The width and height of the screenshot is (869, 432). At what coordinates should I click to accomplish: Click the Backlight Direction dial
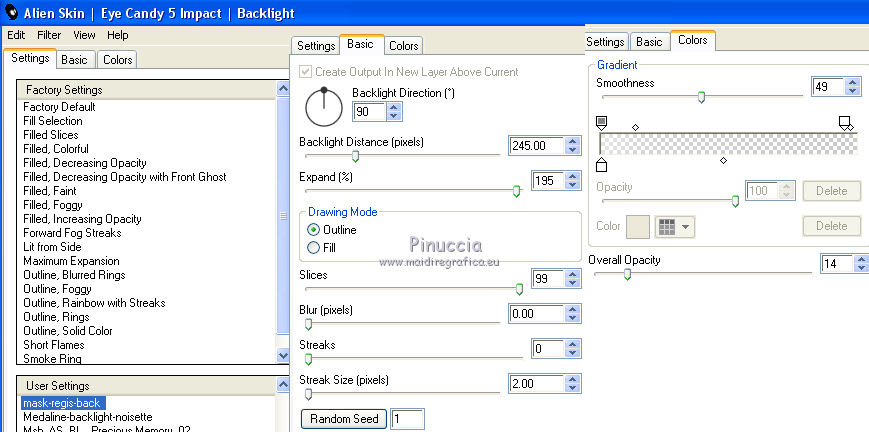click(x=324, y=108)
